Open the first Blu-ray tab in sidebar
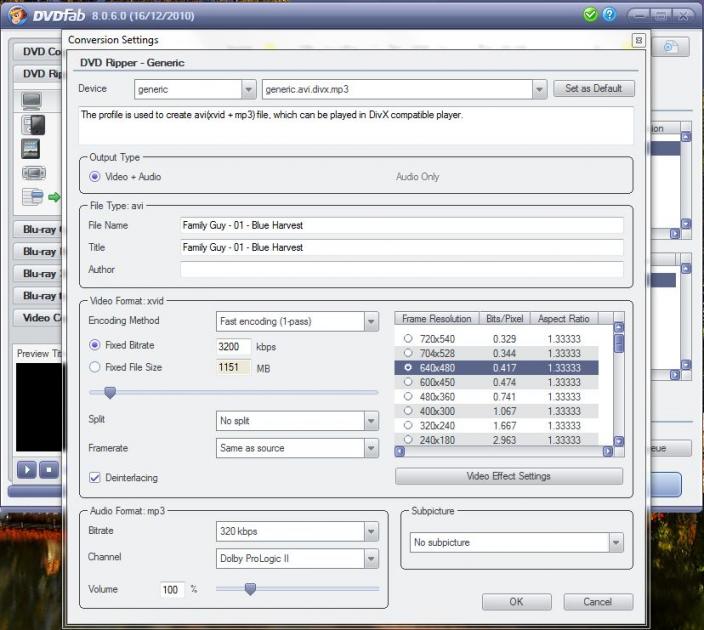The image size is (704, 630). 40,229
